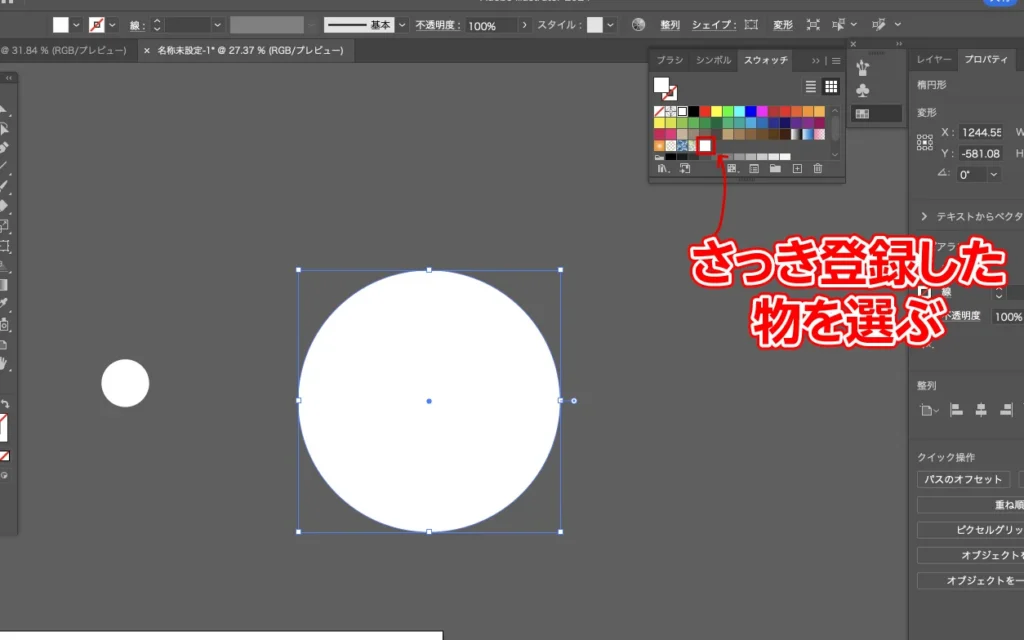The image size is (1024, 640).
Task: Switch to the レイヤー tab
Action: [x=933, y=60]
